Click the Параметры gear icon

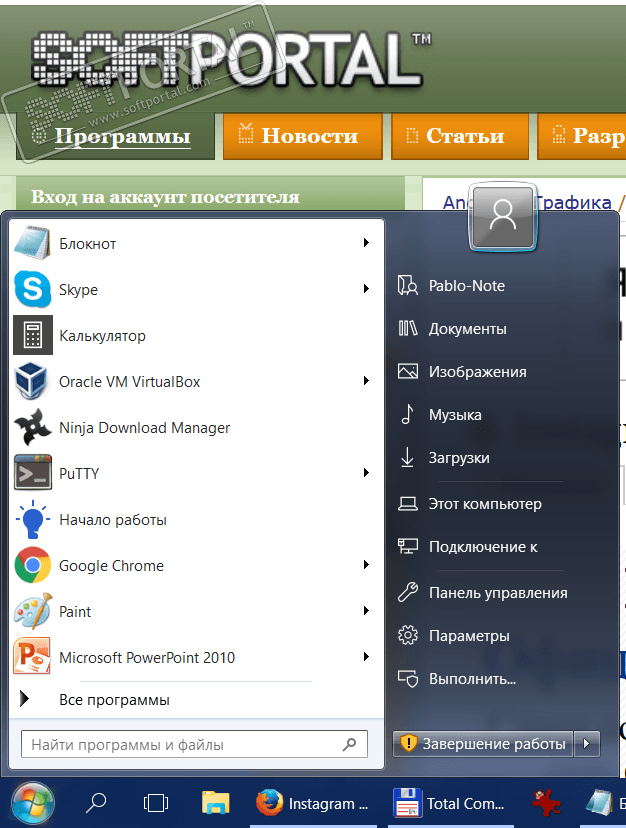click(407, 635)
